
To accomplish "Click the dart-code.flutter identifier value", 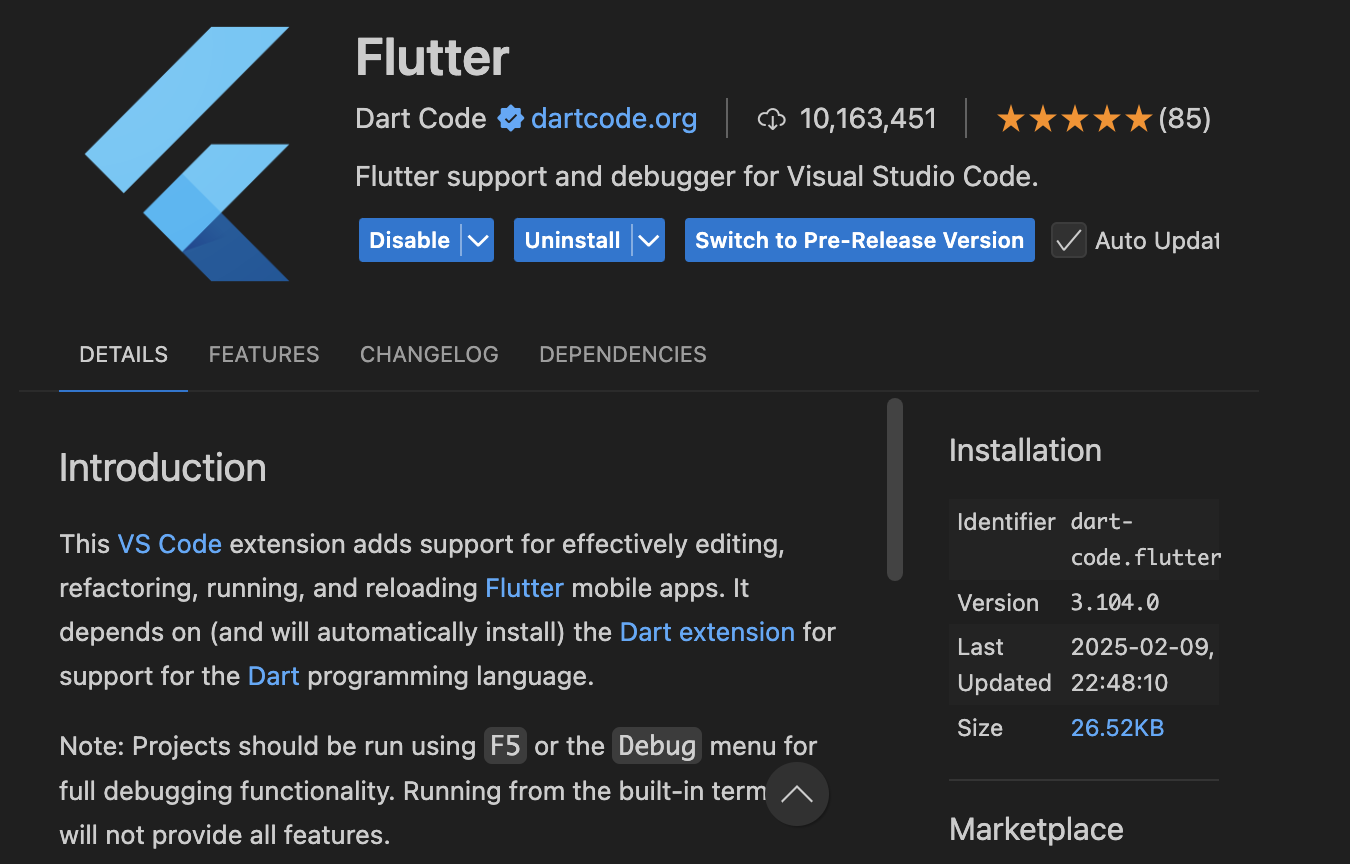I will point(1146,540).
